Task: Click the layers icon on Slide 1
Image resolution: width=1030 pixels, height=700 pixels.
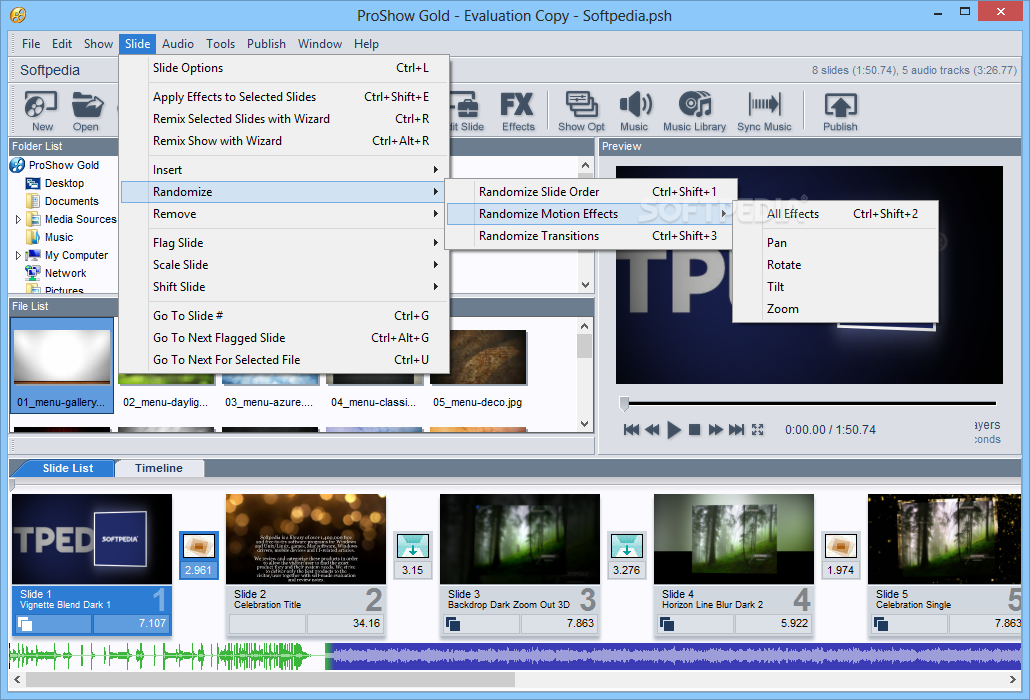Action: (x=25, y=624)
